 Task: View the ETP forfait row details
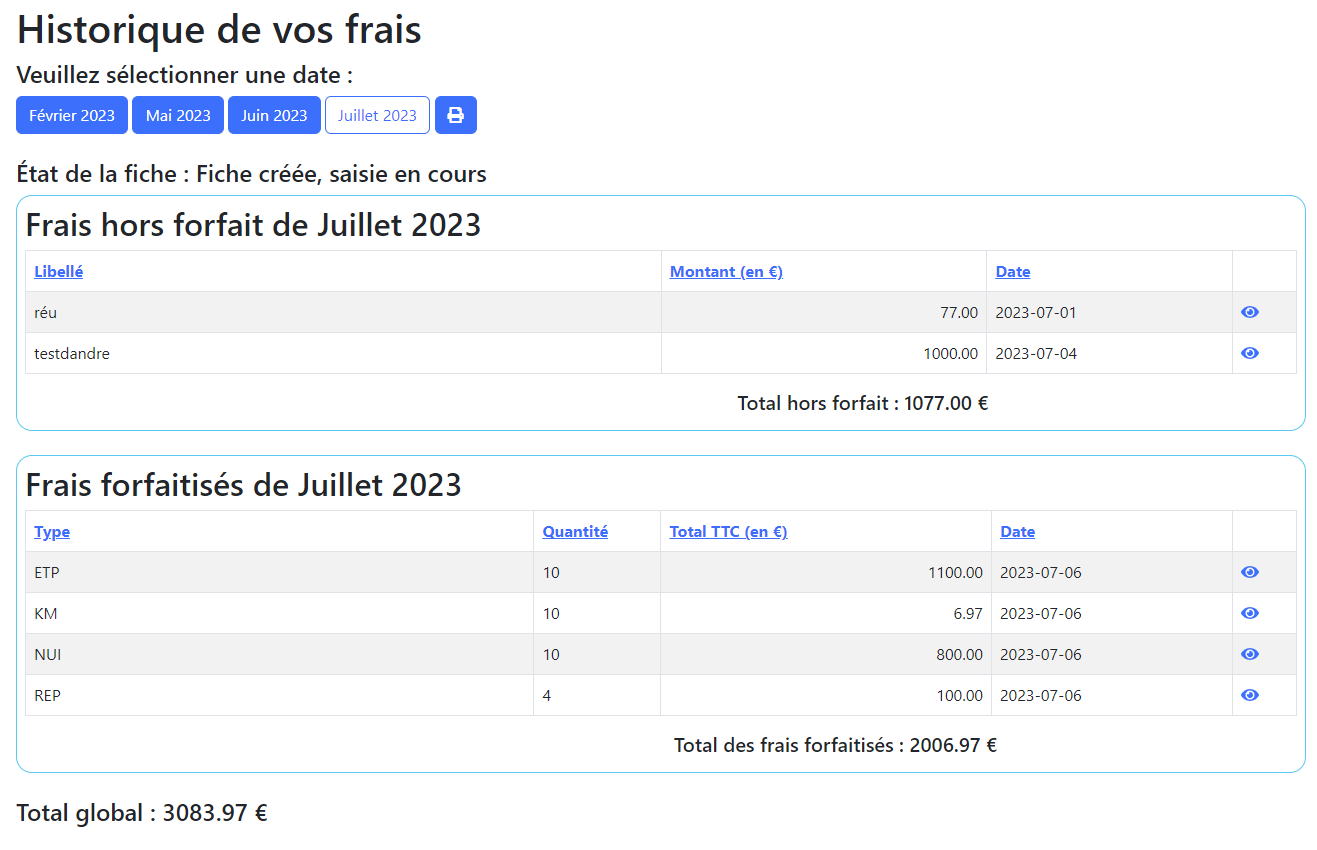click(x=1249, y=572)
